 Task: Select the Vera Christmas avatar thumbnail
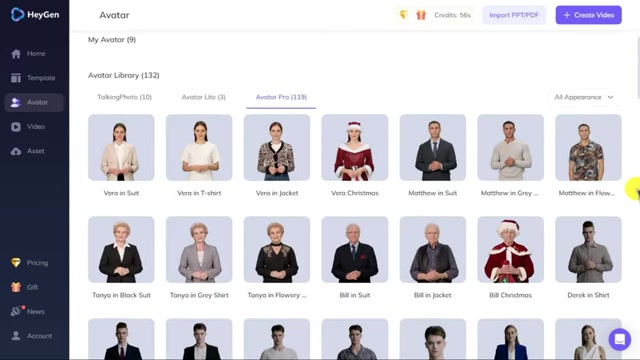click(x=355, y=147)
